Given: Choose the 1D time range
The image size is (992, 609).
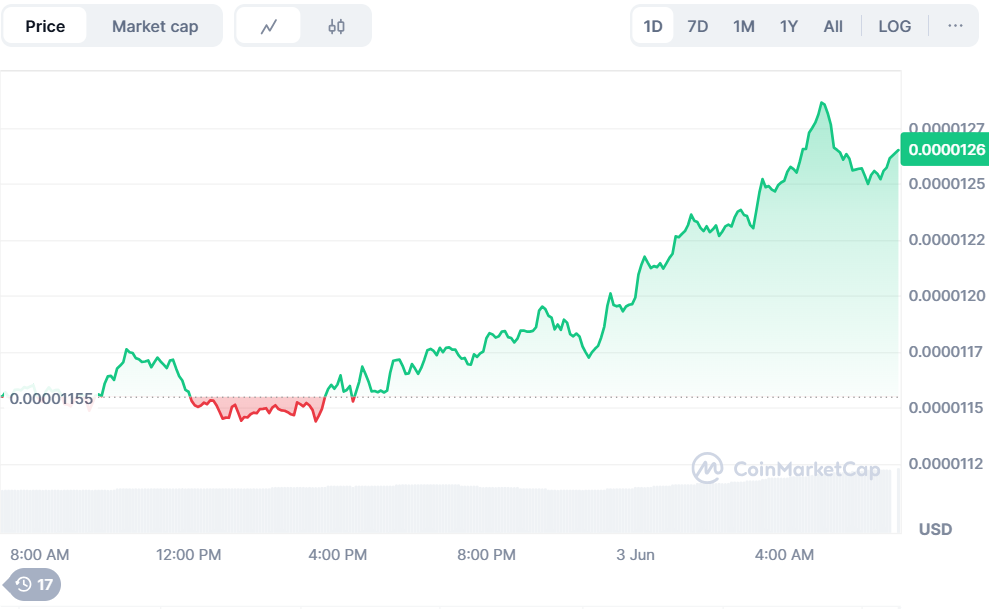Looking at the screenshot, I should (x=653, y=26).
